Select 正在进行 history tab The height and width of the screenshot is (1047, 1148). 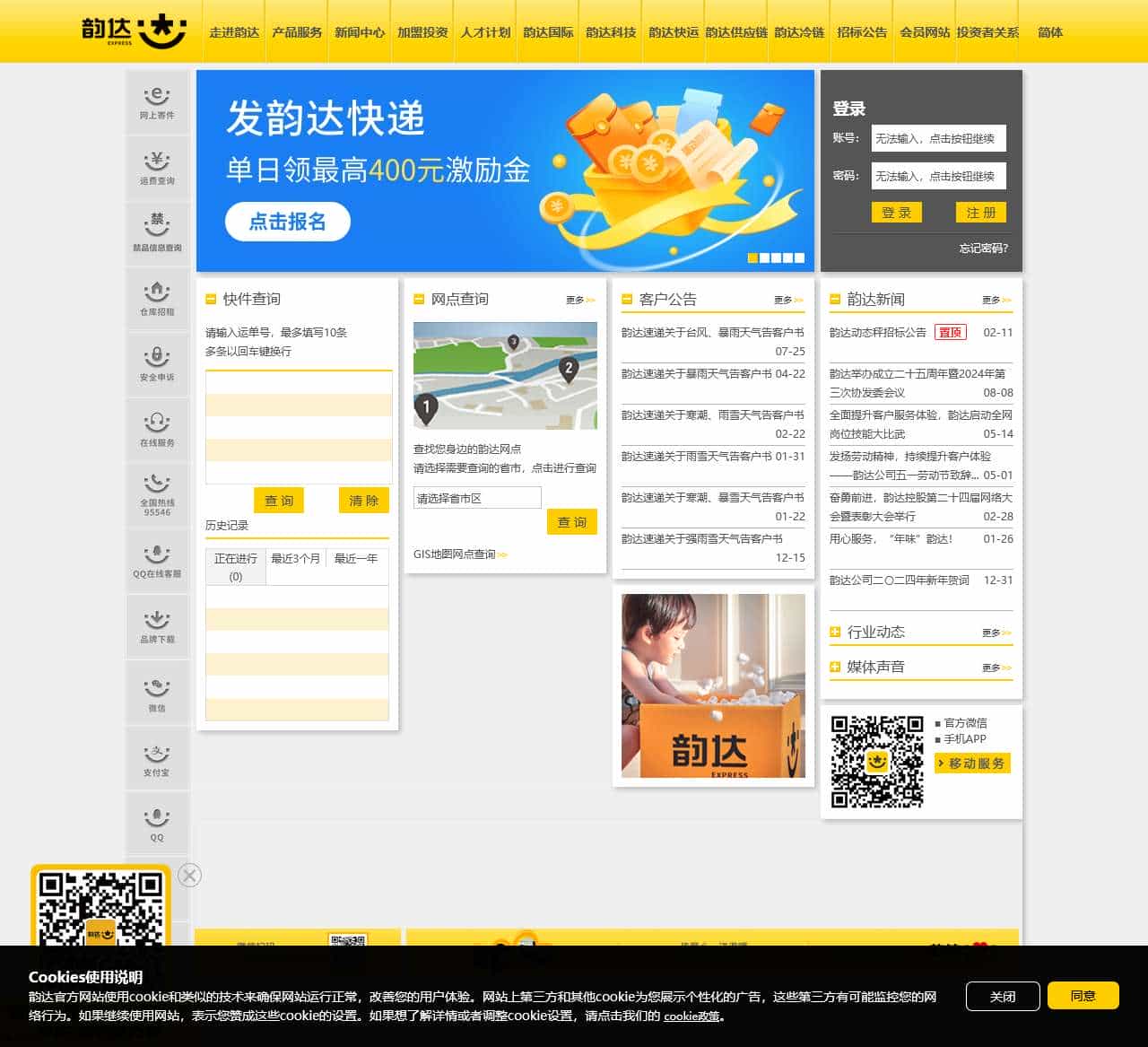pyautogui.click(x=236, y=567)
